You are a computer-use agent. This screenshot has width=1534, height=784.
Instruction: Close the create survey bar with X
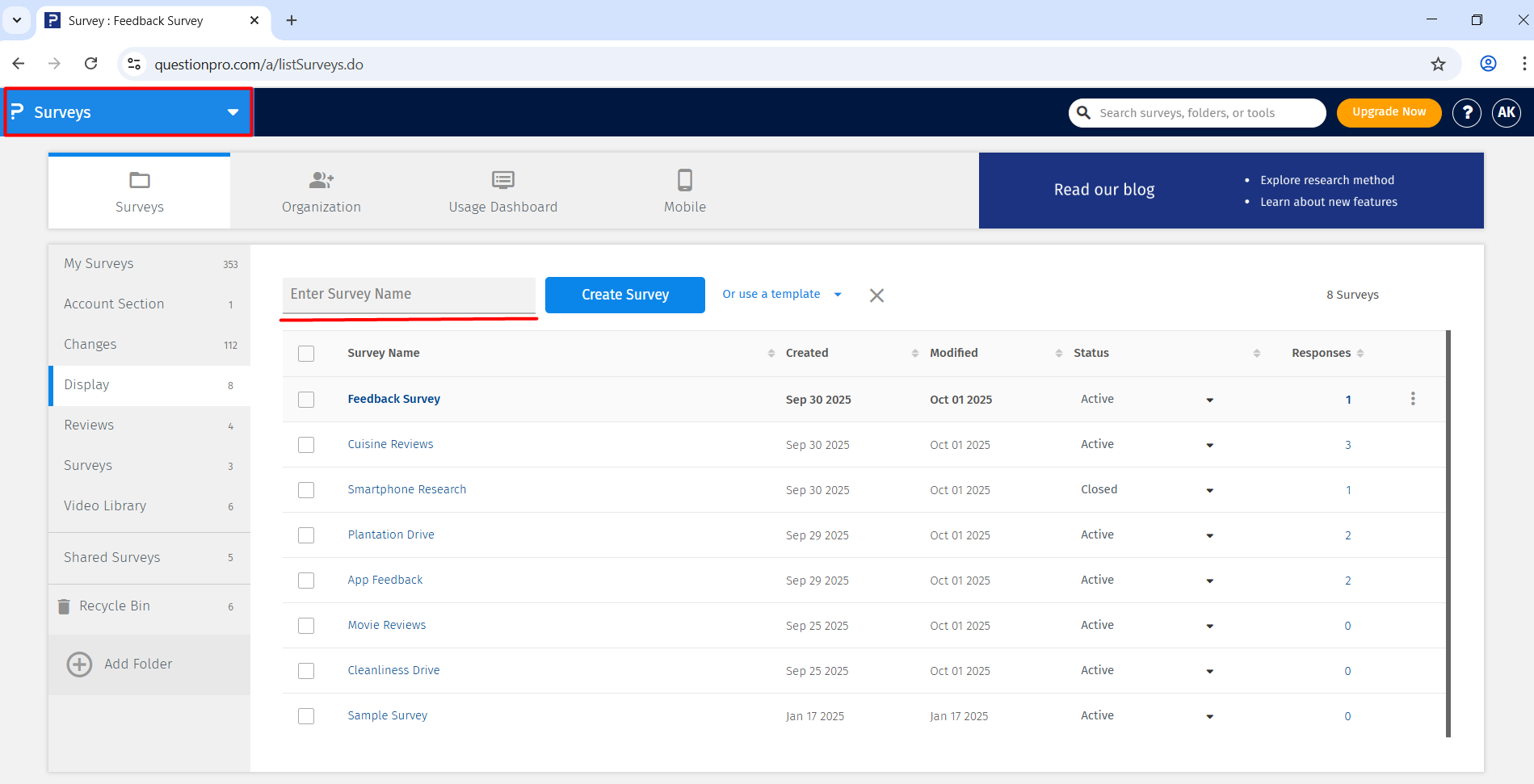click(x=876, y=296)
